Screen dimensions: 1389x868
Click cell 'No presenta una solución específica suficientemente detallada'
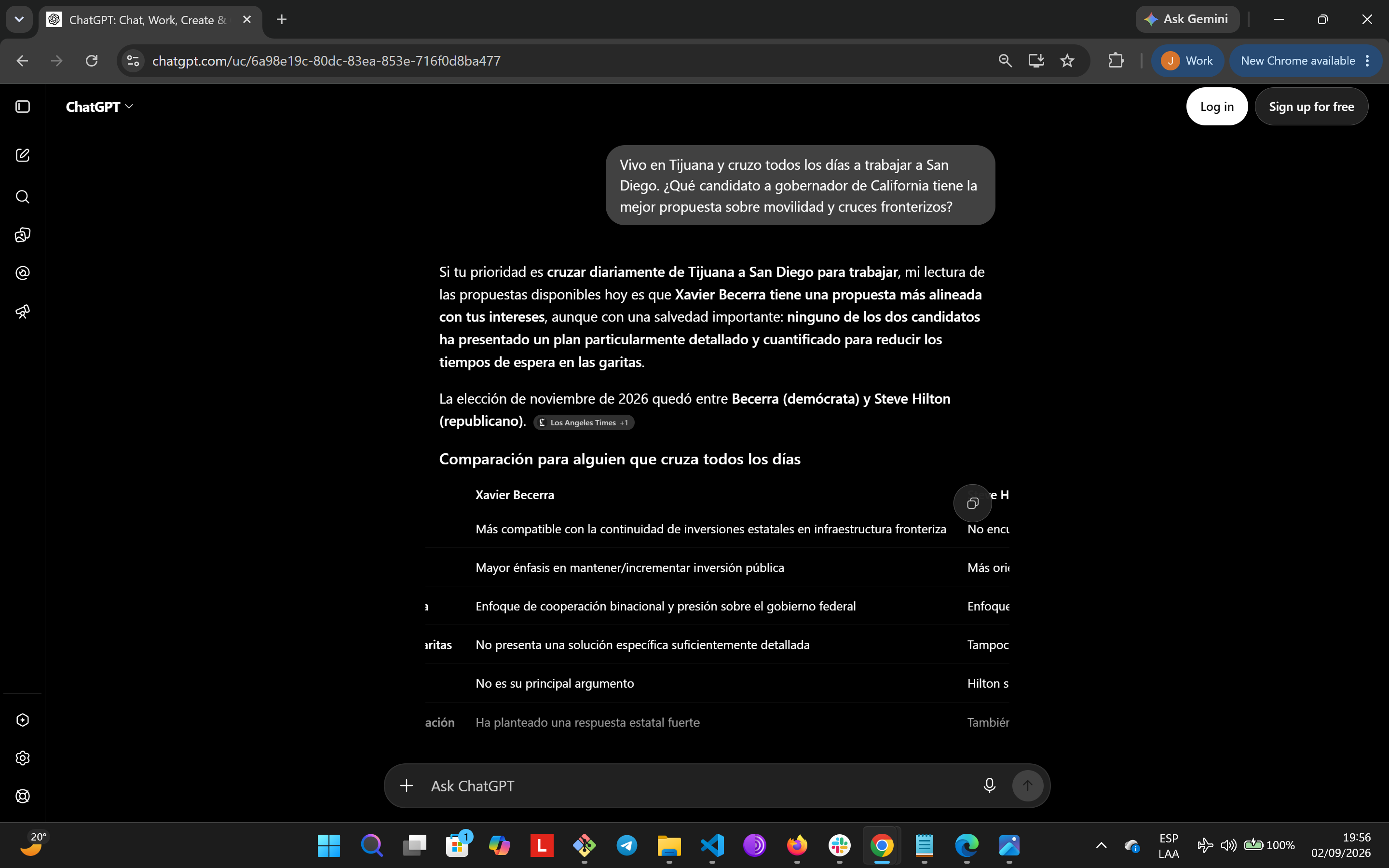[642, 645]
